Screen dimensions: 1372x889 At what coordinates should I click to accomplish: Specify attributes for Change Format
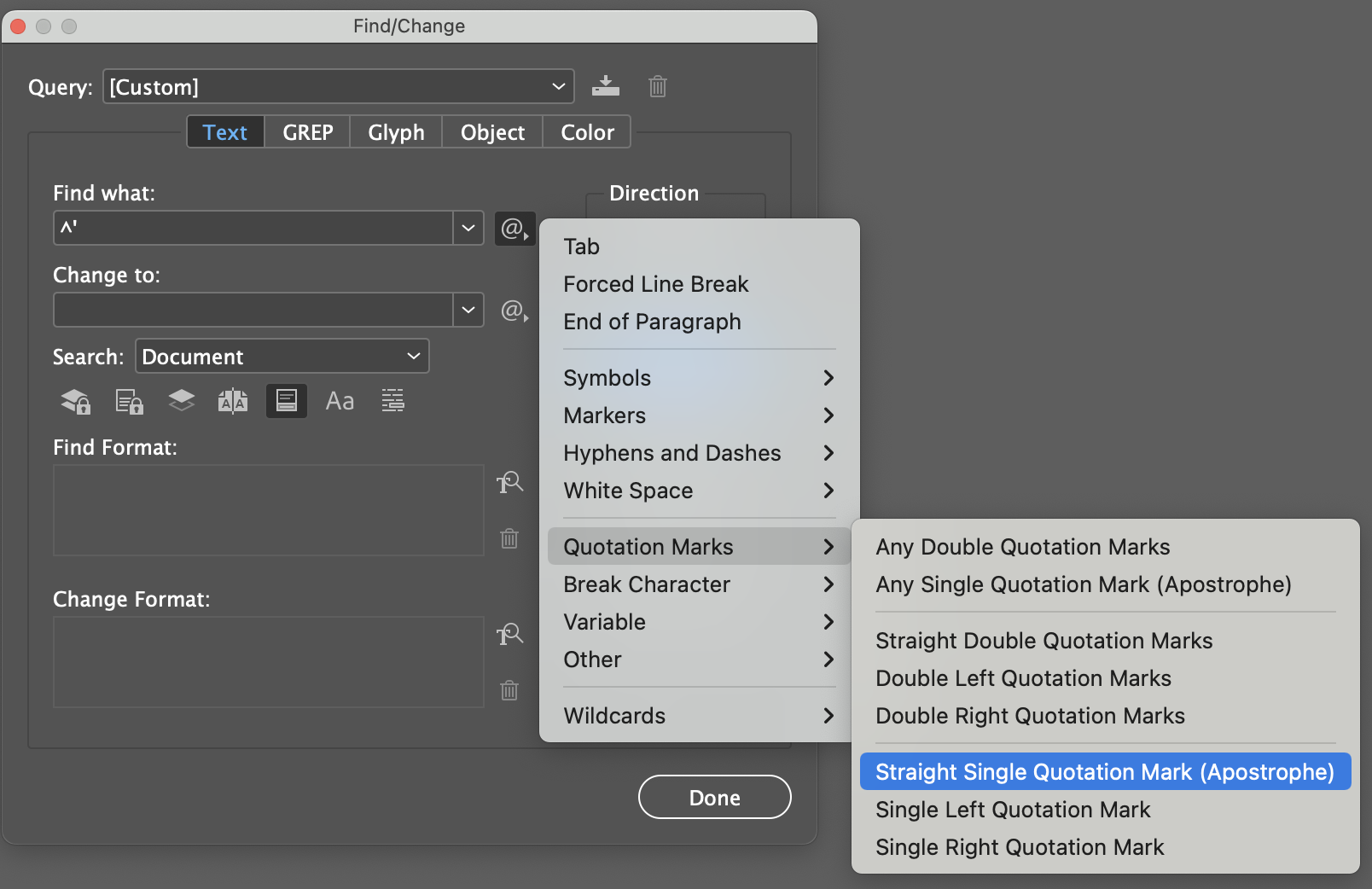pyautogui.click(x=509, y=634)
